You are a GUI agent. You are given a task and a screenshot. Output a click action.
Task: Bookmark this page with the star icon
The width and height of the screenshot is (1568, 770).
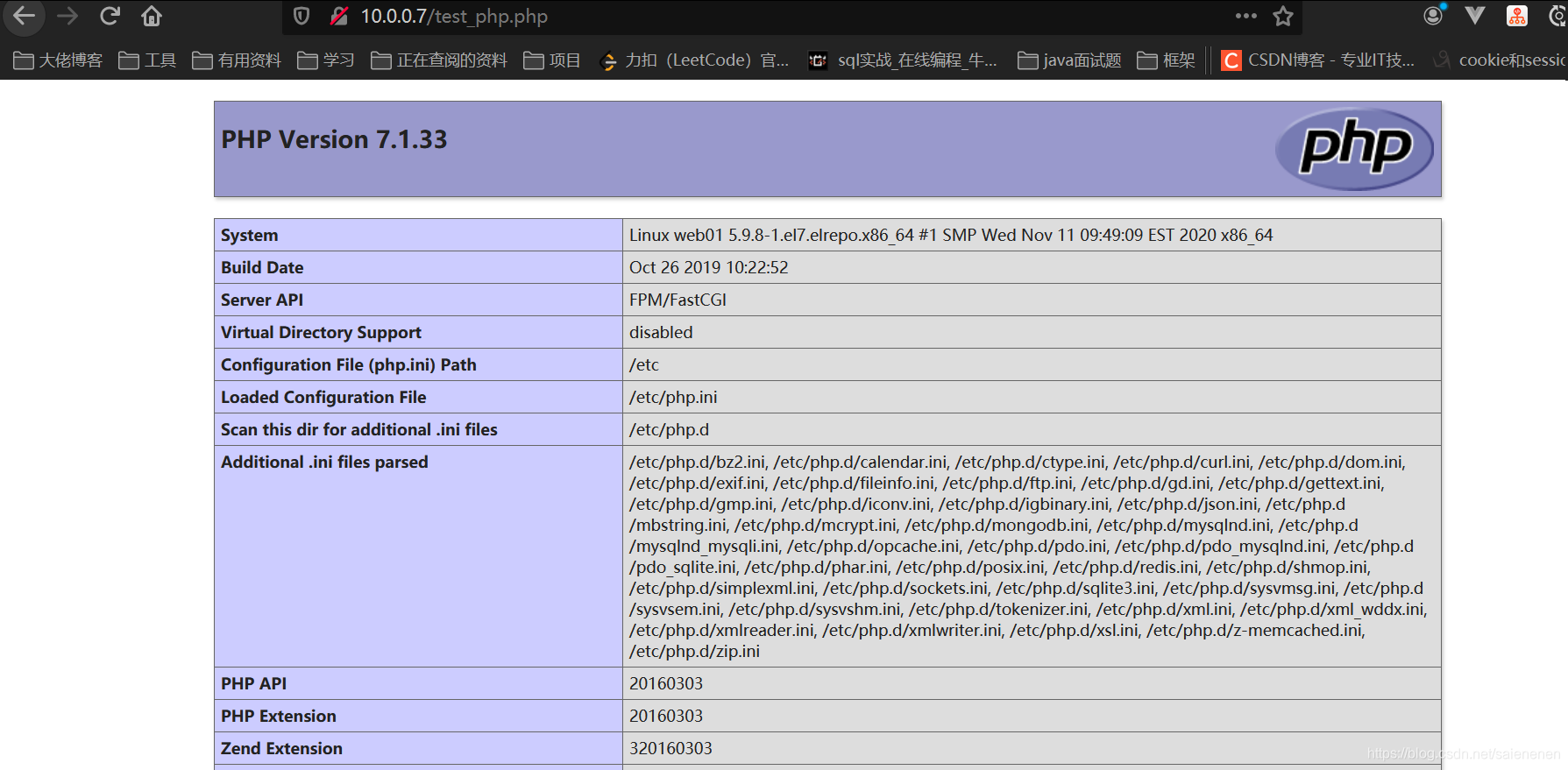click(1283, 16)
